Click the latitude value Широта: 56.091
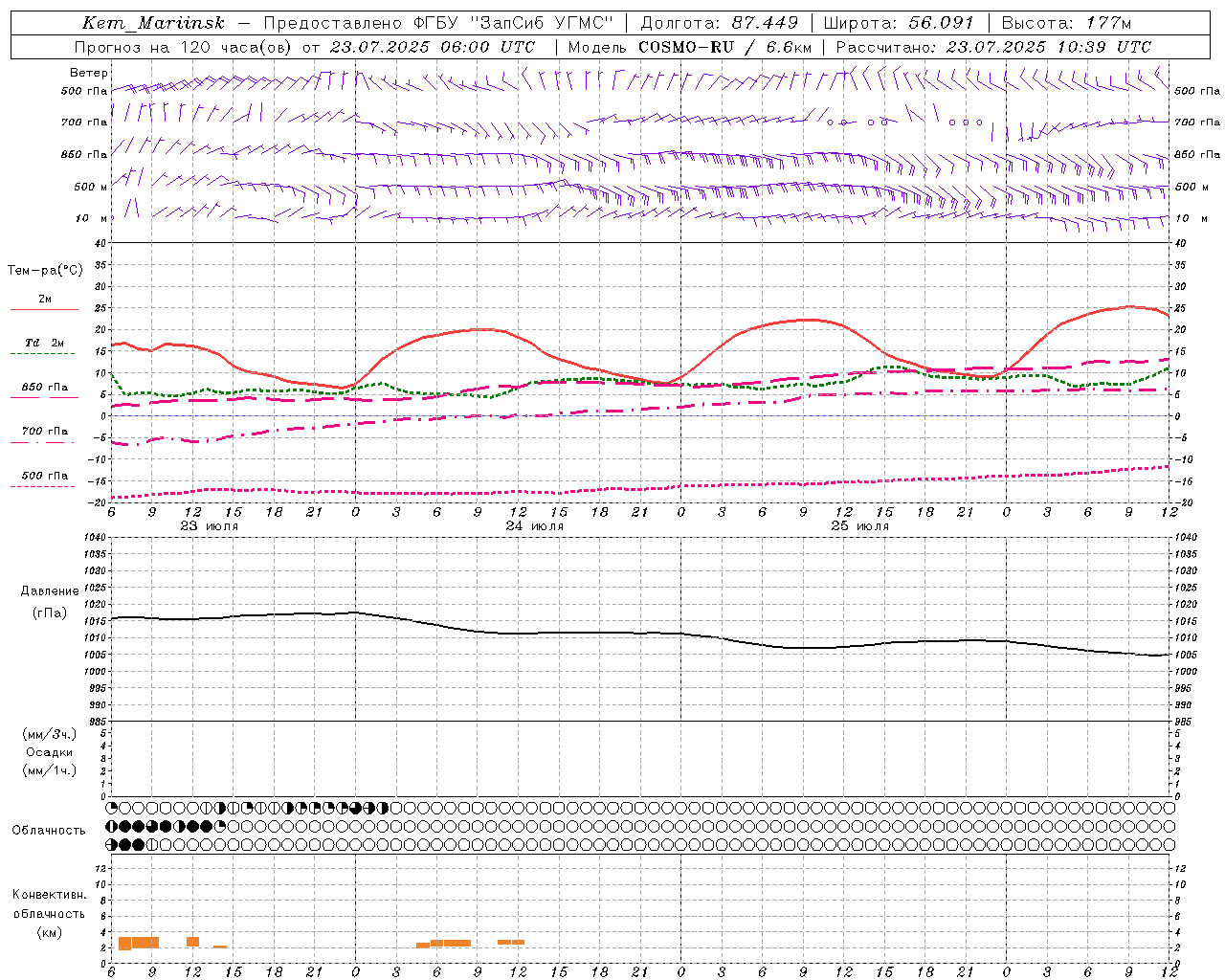 (900, 23)
